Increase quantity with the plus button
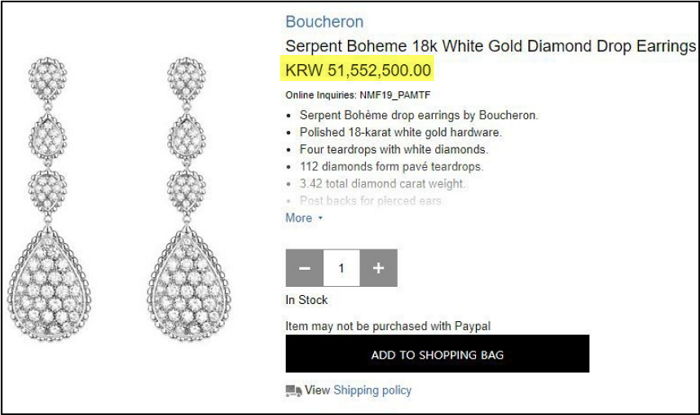Screen dimensions: 700x415 pyautogui.click(x=378, y=268)
